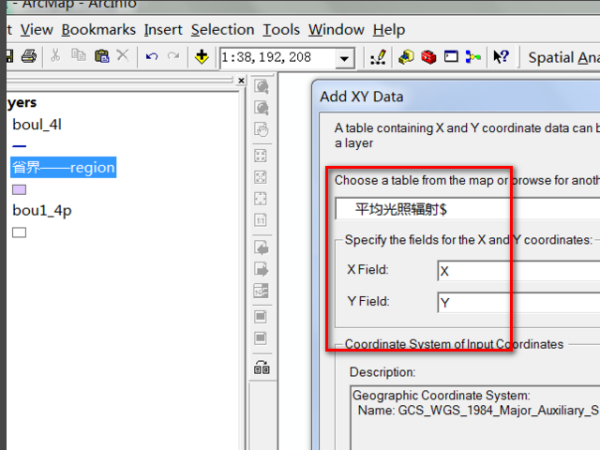Expand the map scale dropdown arrow
Screen dimensions: 600x450
pyautogui.click(x=345, y=59)
